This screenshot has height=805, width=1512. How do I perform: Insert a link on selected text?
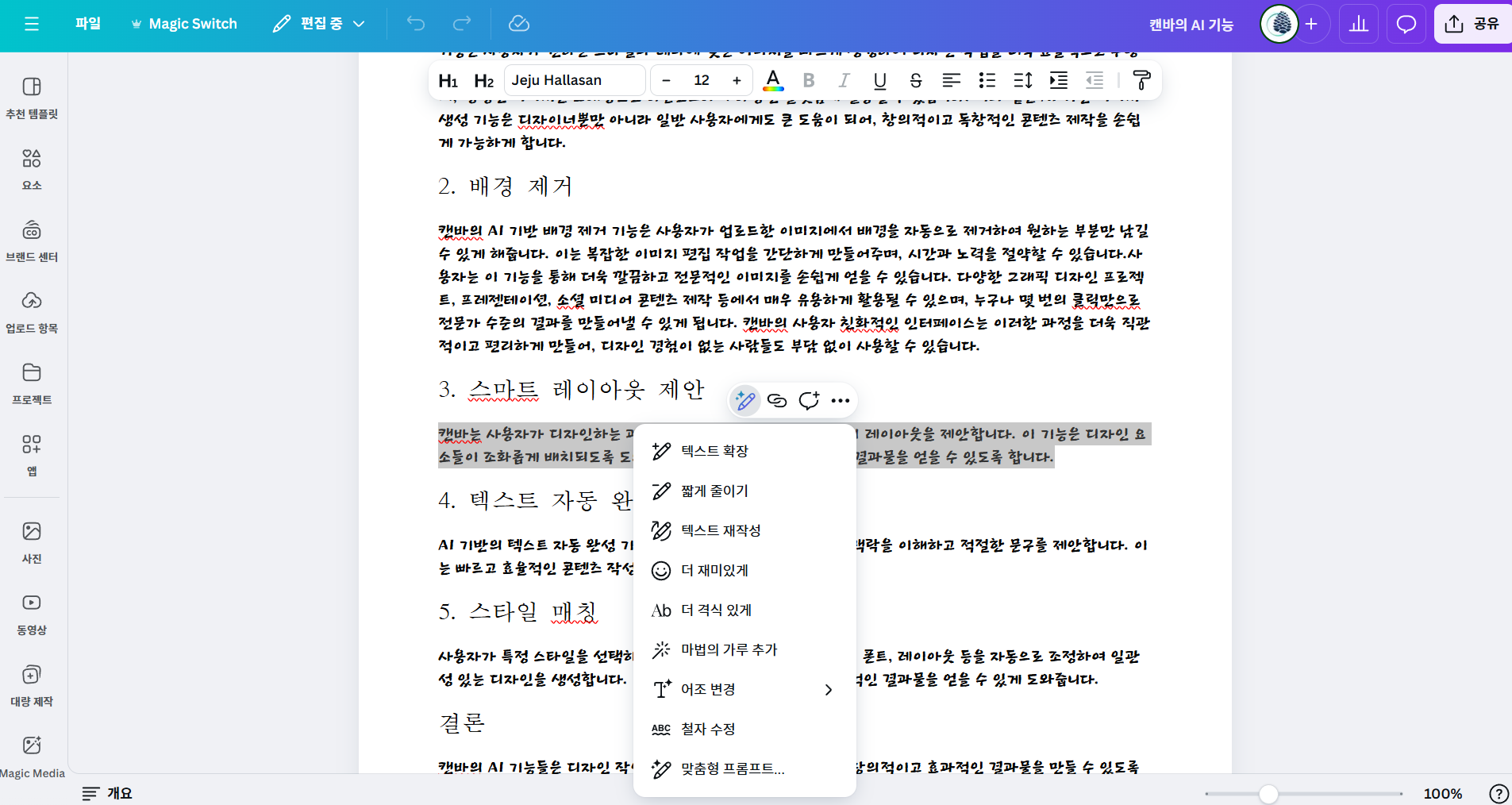(777, 401)
